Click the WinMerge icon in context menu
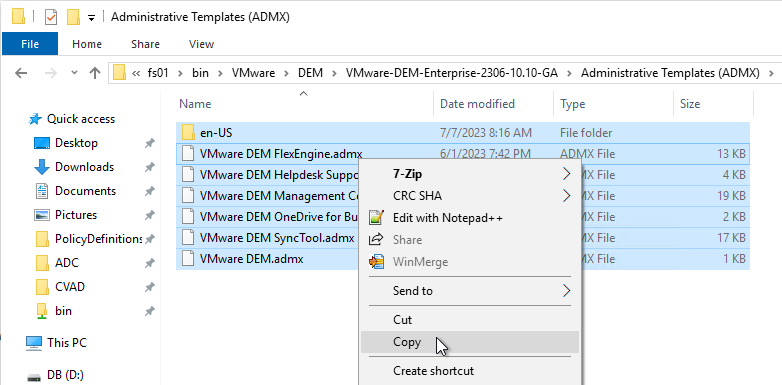This screenshot has width=782, height=385. pos(376,262)
